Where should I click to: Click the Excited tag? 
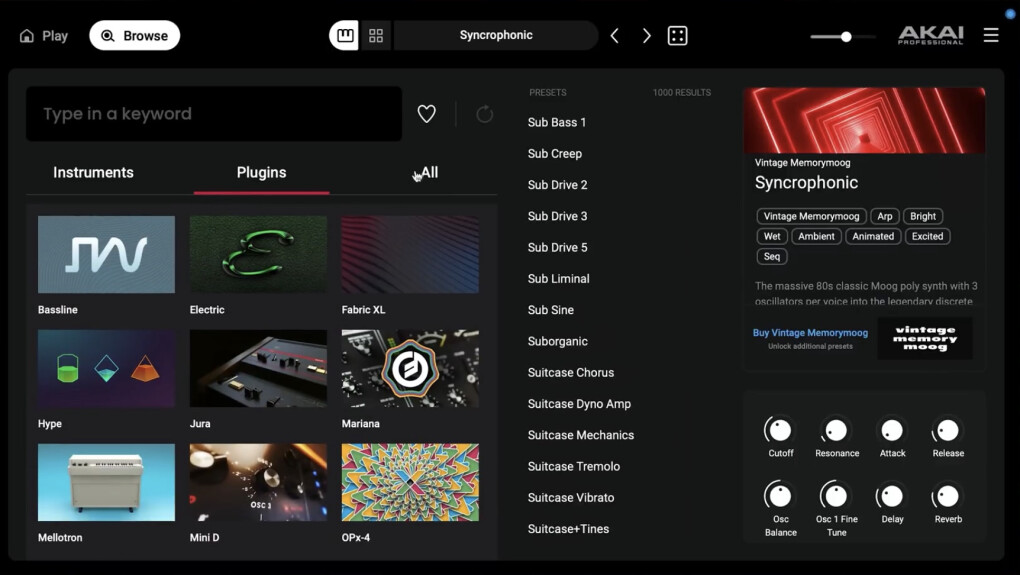[927, 236]
